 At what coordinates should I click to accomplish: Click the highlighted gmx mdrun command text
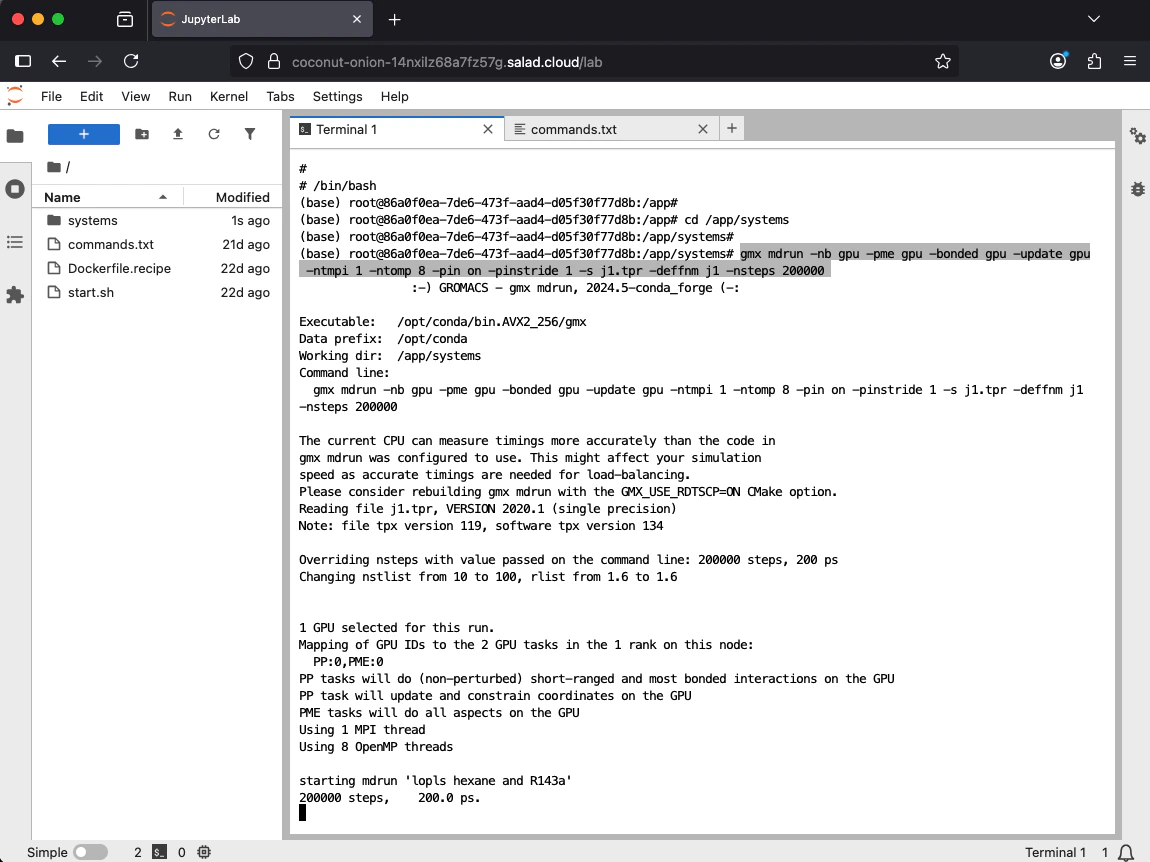tap(695, 262)
